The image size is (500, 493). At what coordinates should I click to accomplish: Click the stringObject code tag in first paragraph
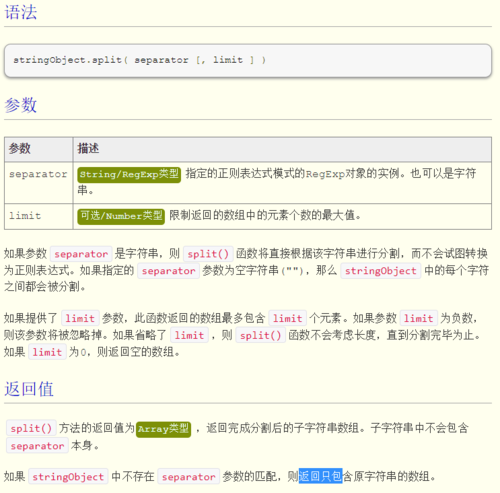pyautogui.click(x=380, y=271)
